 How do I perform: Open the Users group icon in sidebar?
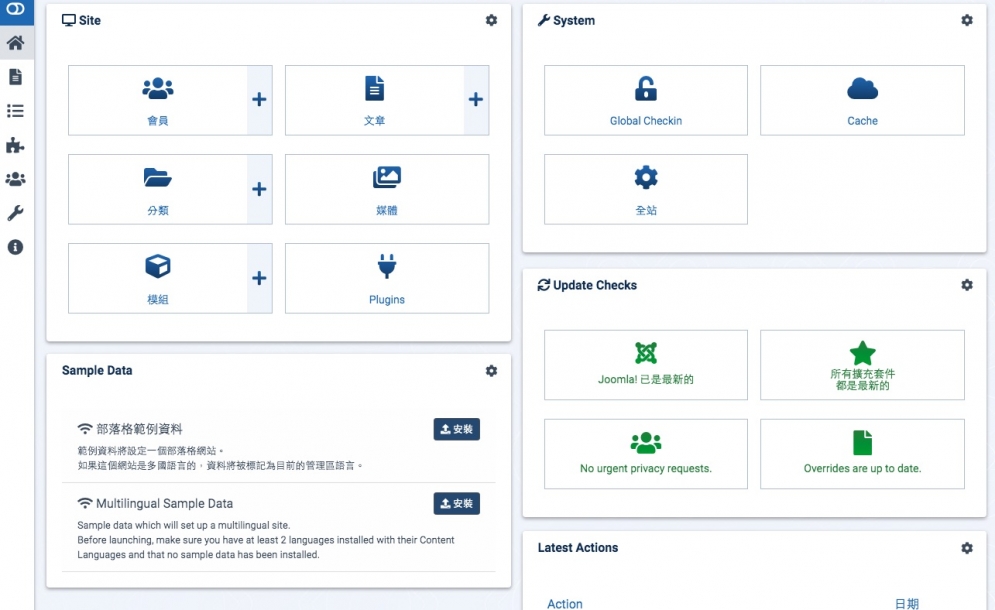pos(15,179)
